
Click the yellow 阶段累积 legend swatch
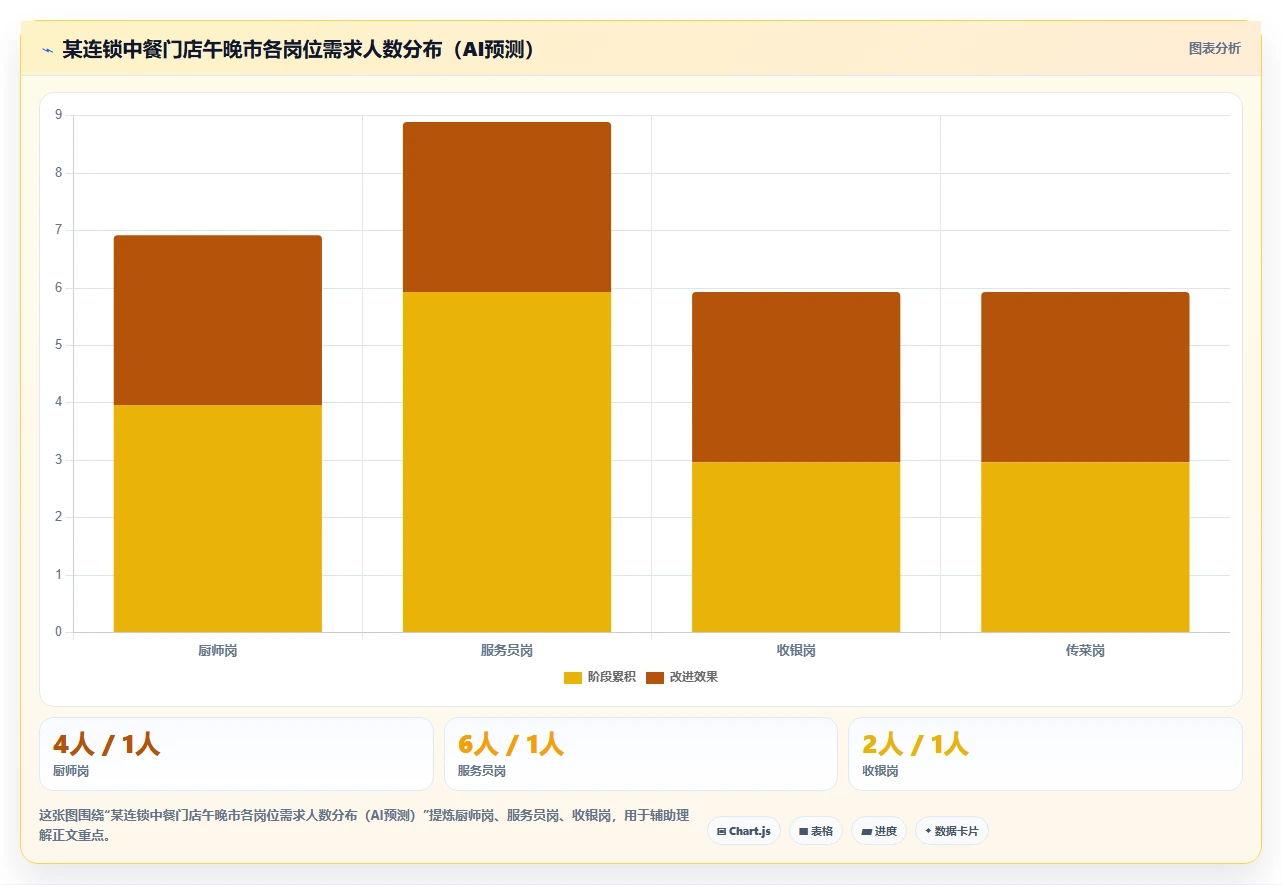click(x=573, y=677)
